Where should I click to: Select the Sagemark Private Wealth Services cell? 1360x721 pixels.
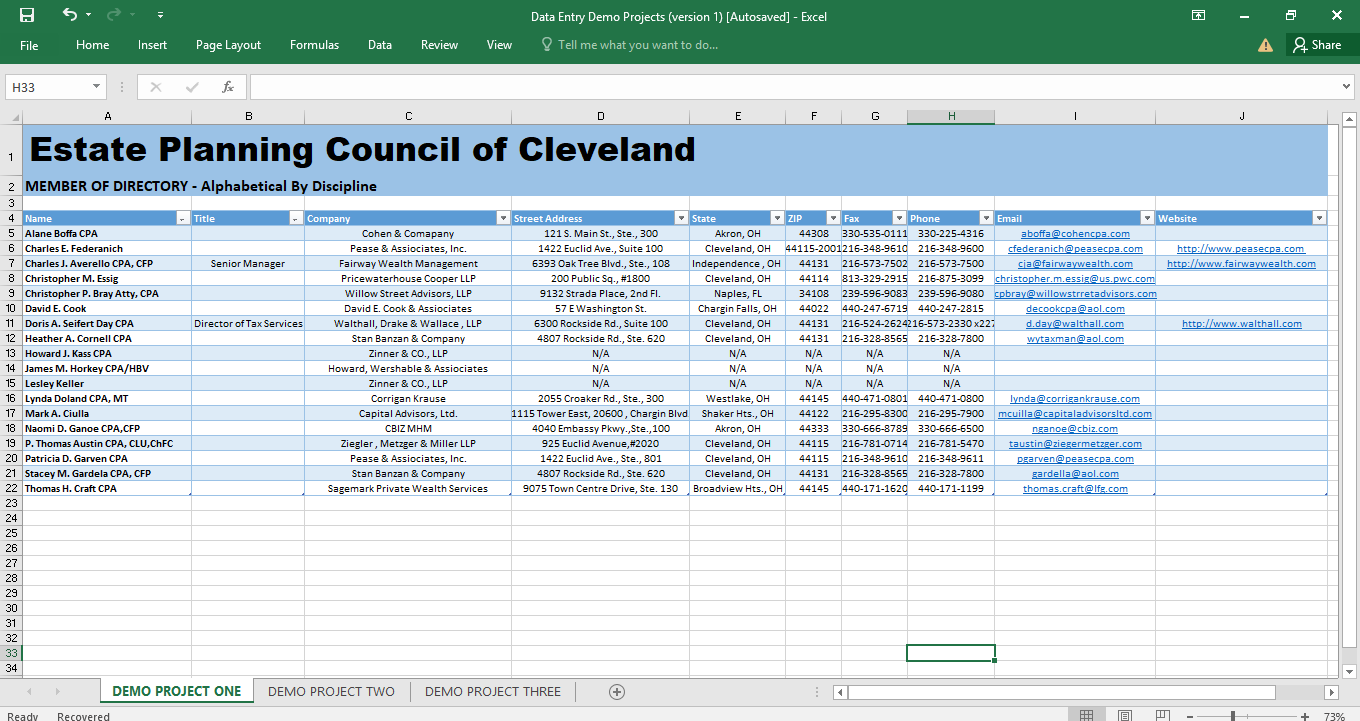[x=408, y=488]
